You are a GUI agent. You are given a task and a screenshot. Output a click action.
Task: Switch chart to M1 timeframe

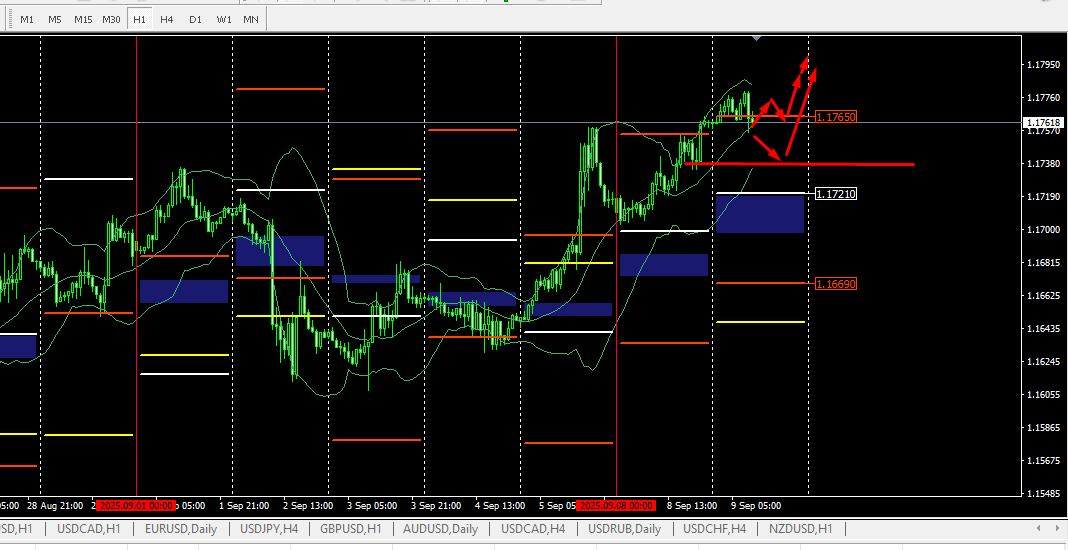(x=27, y=19)
